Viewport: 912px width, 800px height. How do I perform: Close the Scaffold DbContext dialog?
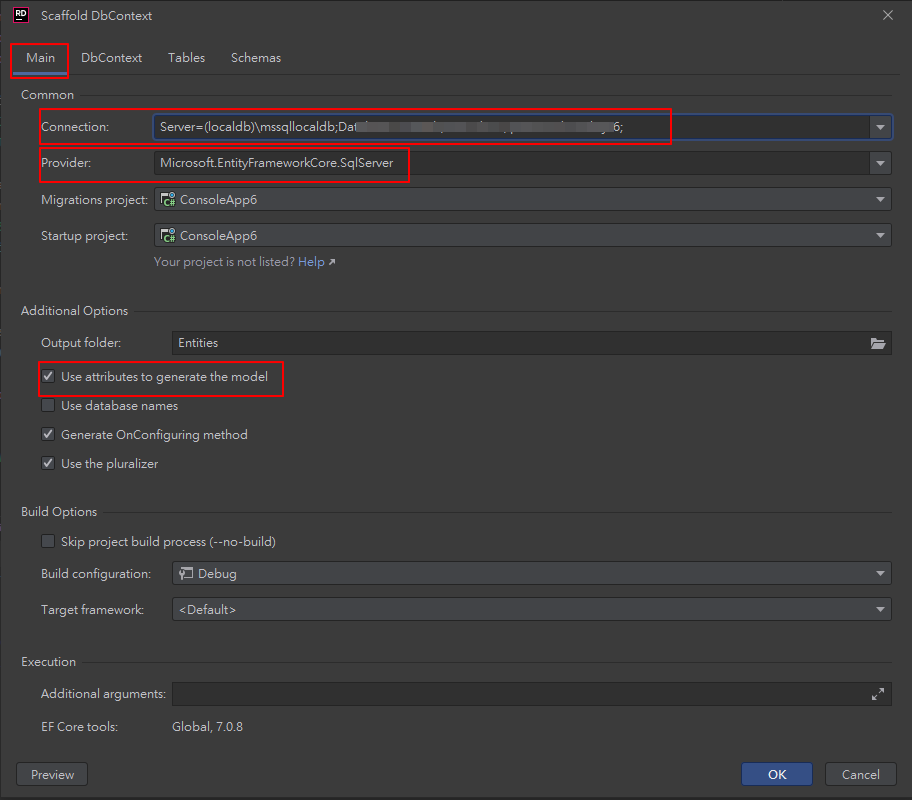pyautogui.click(x=888, y=15)
